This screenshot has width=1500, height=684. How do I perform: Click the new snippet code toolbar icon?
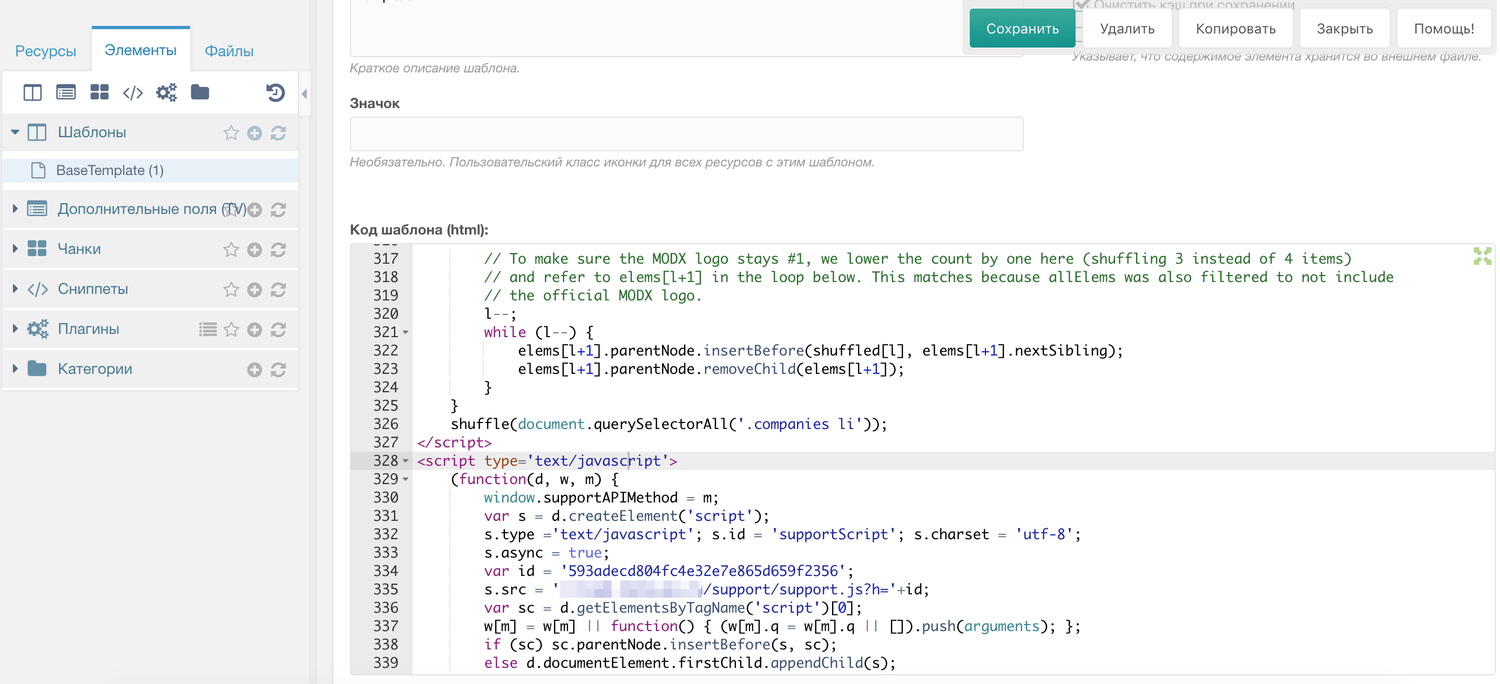click(x=133, y=93)
